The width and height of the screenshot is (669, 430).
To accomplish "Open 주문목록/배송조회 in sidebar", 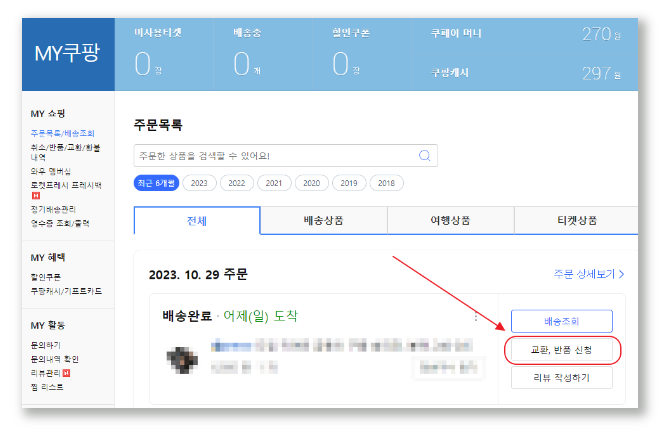I will (62, 133).
